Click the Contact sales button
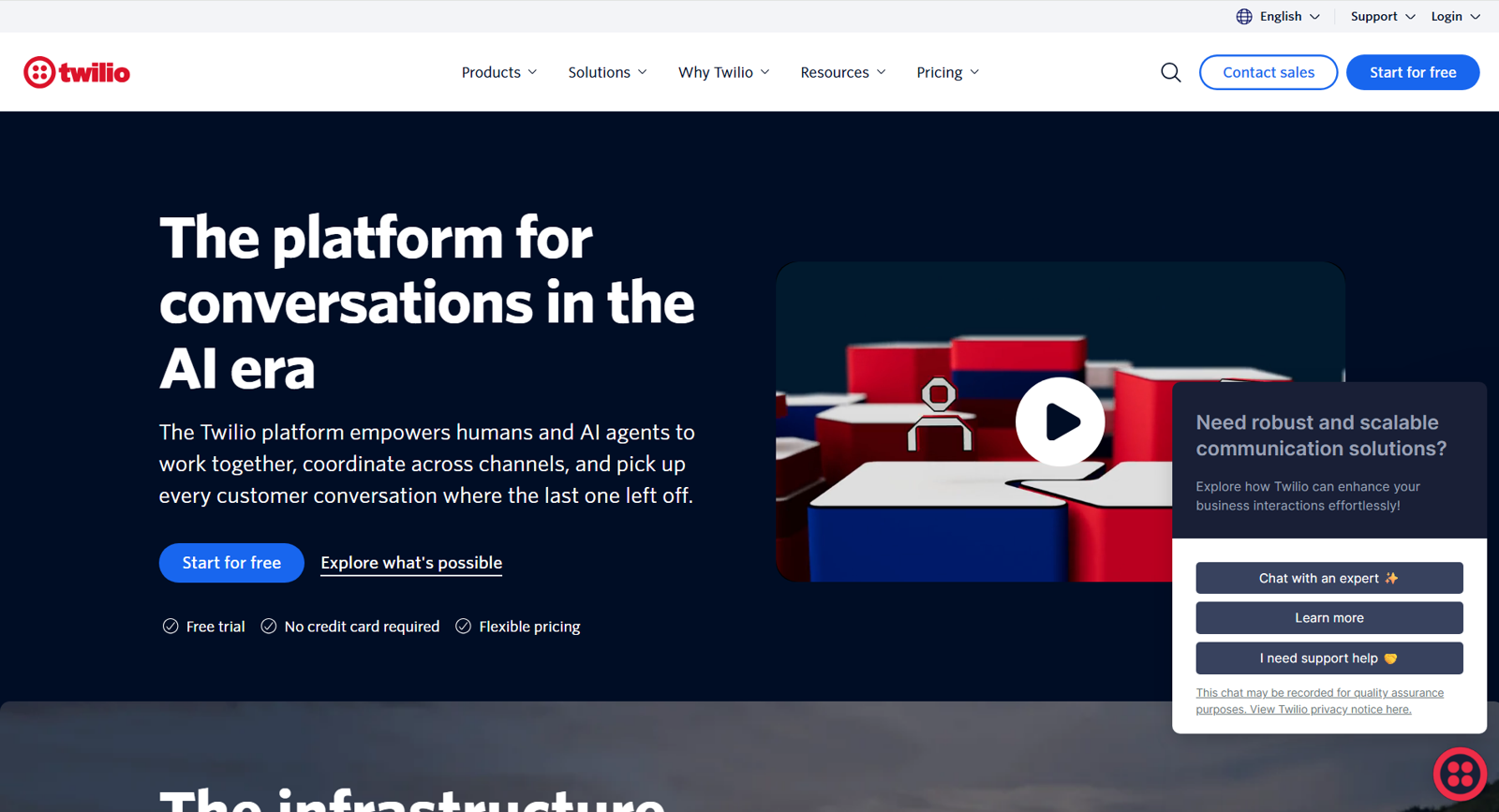This screenshot has height=812, width=1499. tap(1269, 72)
